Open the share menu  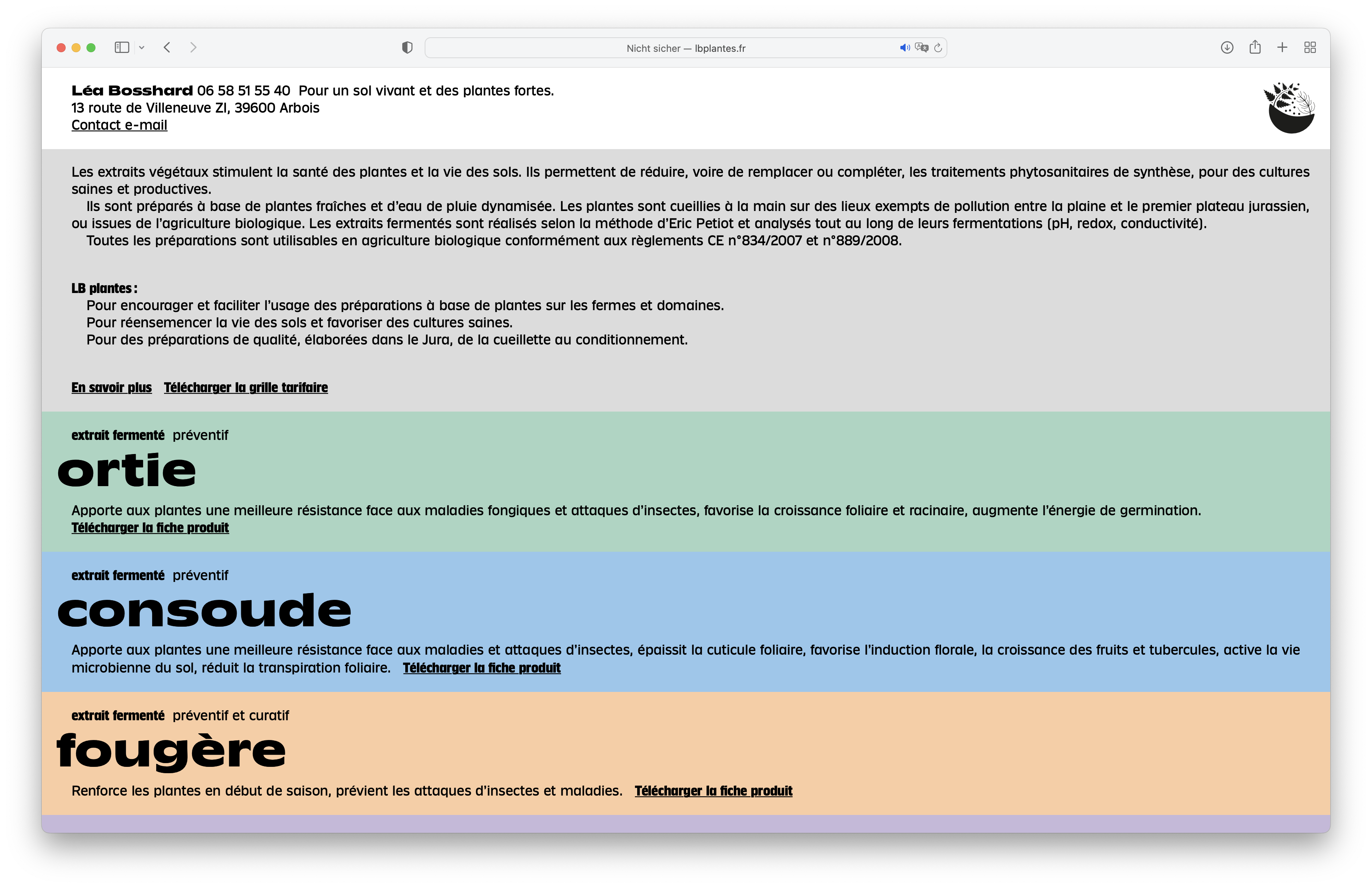coord(1255,47)
